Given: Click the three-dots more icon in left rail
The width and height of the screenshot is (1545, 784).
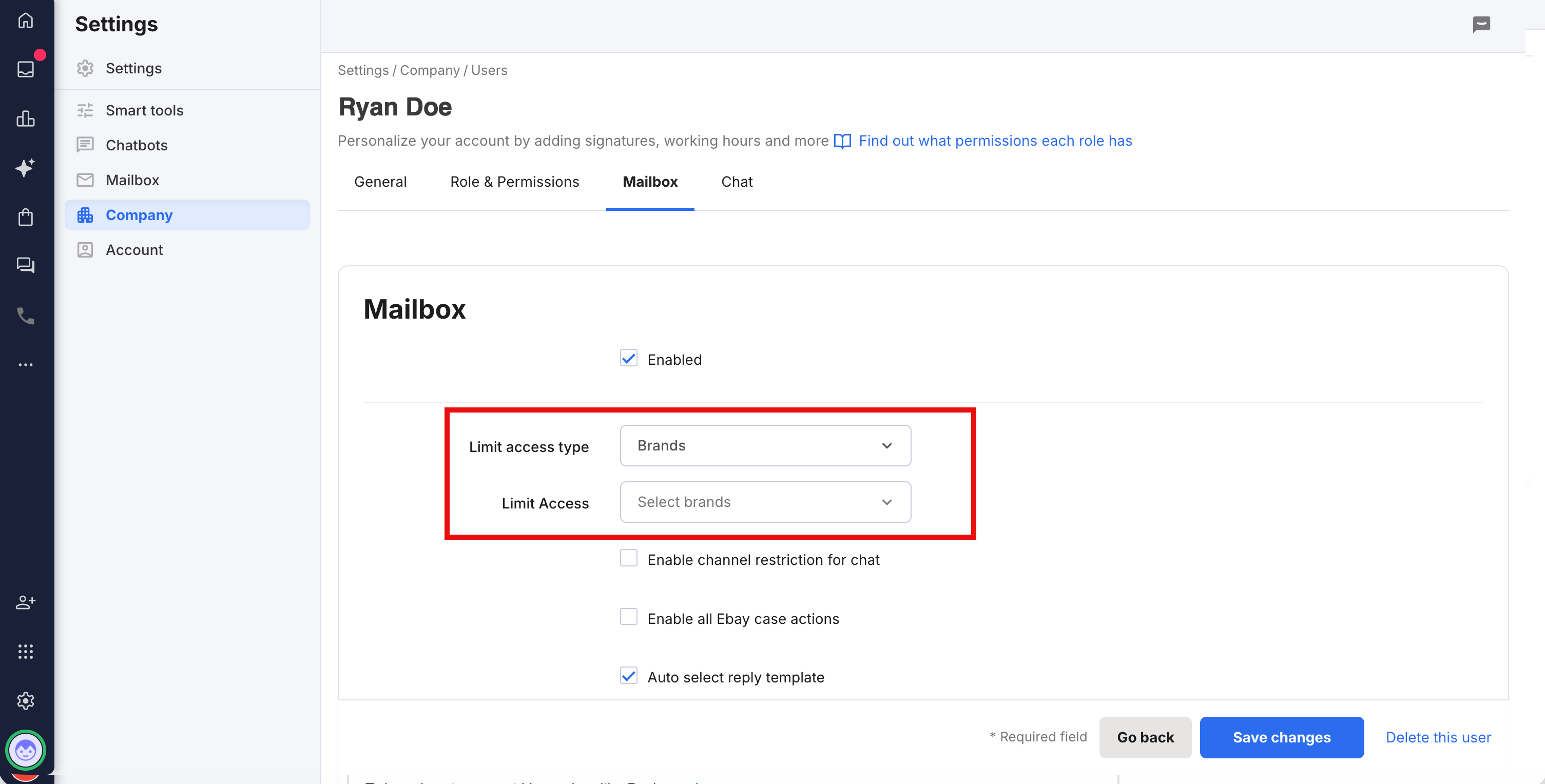Looking at the screenshot, I should [x=25, y=364].
